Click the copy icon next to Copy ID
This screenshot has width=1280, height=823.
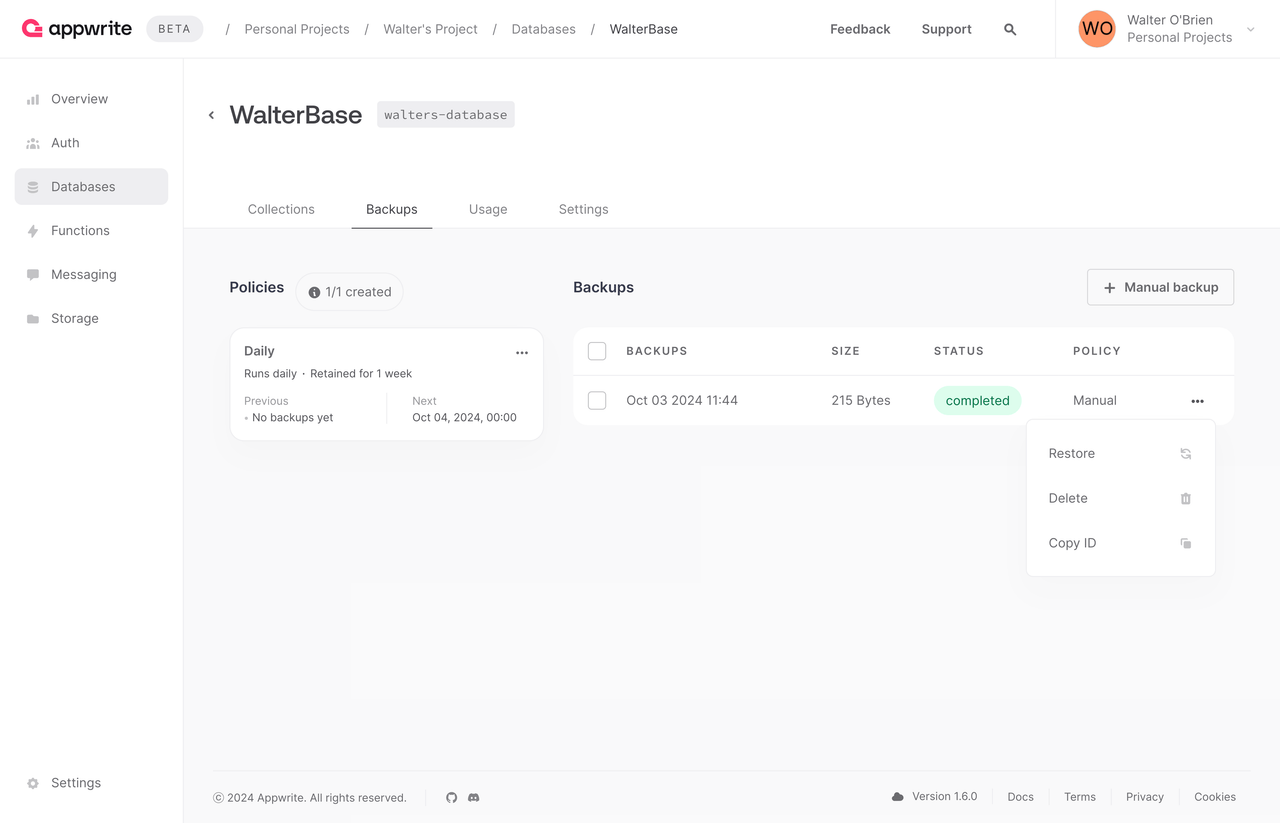1186,544
